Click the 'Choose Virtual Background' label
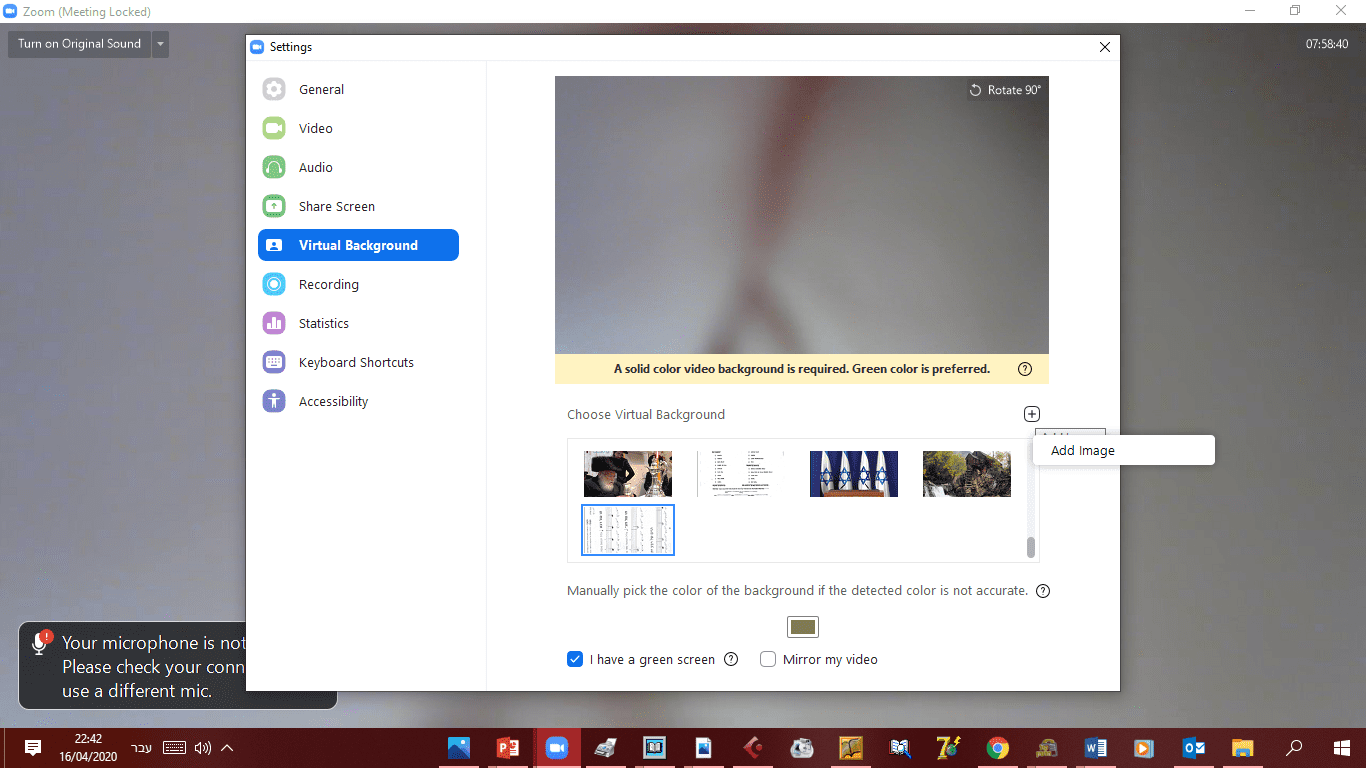The image size is (1366, 768). [x=646, y=414]
